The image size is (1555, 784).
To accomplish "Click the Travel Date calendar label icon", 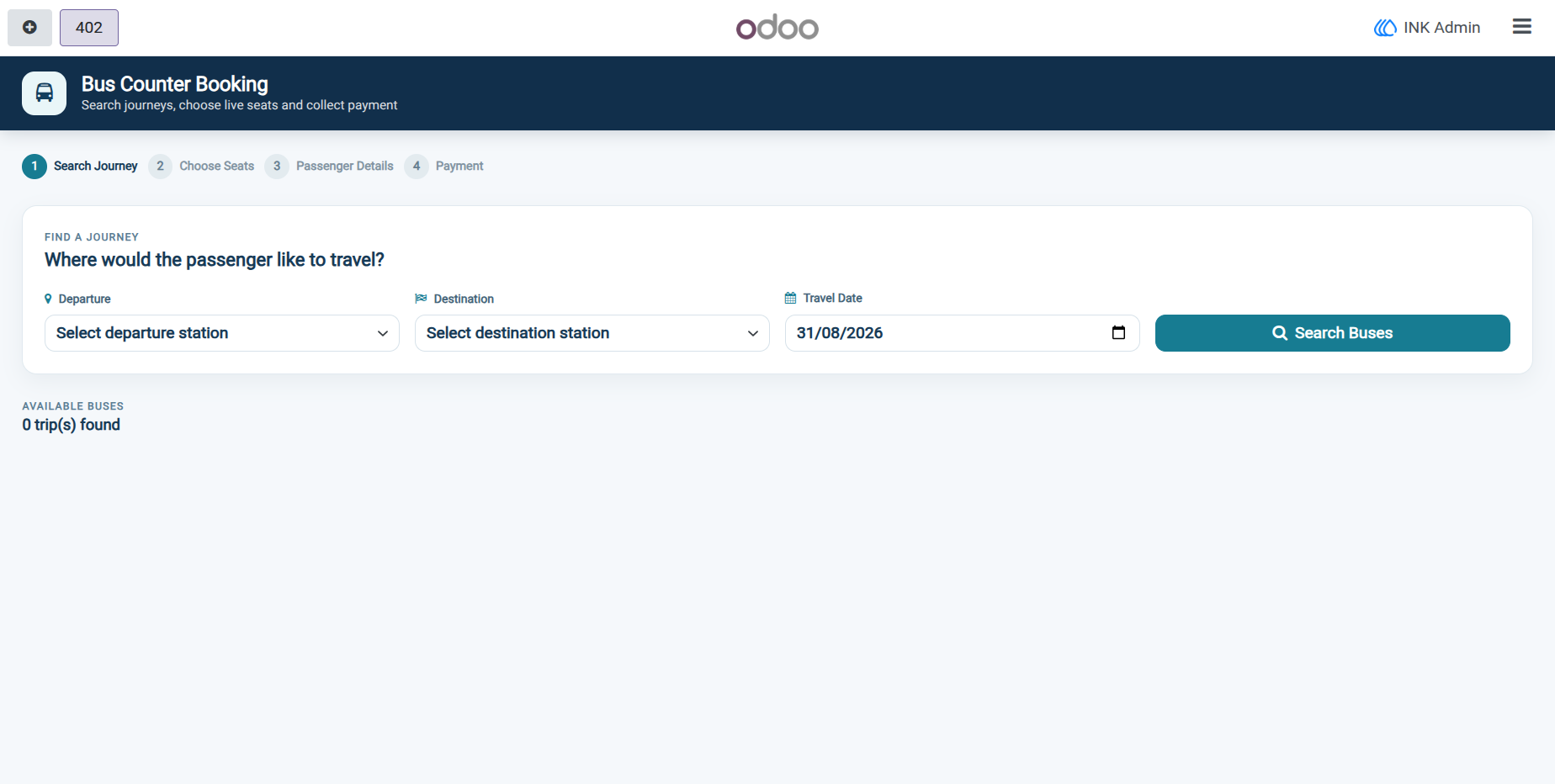I will [x=790, y=298].
